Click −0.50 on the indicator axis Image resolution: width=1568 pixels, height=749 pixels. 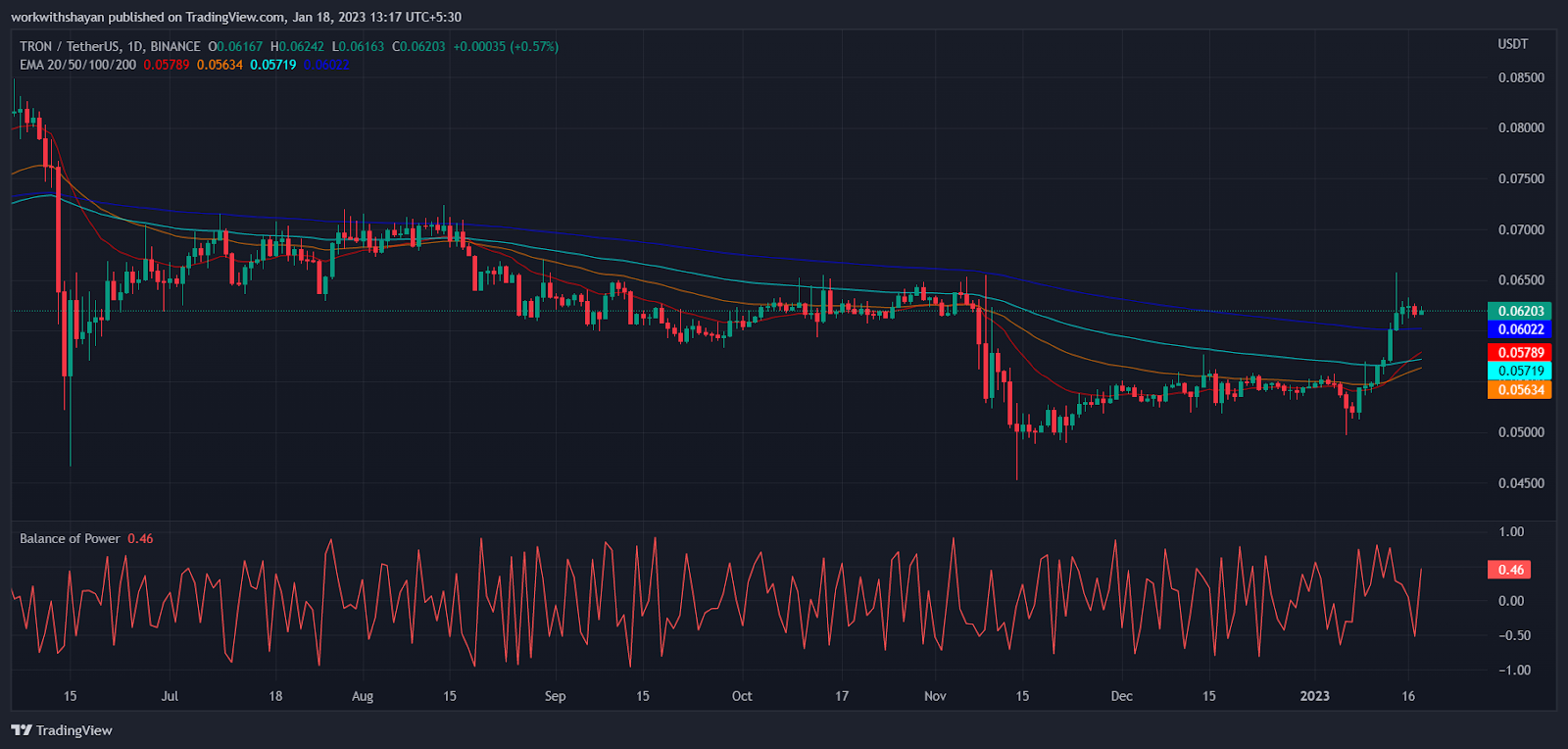pos(1514,635)
